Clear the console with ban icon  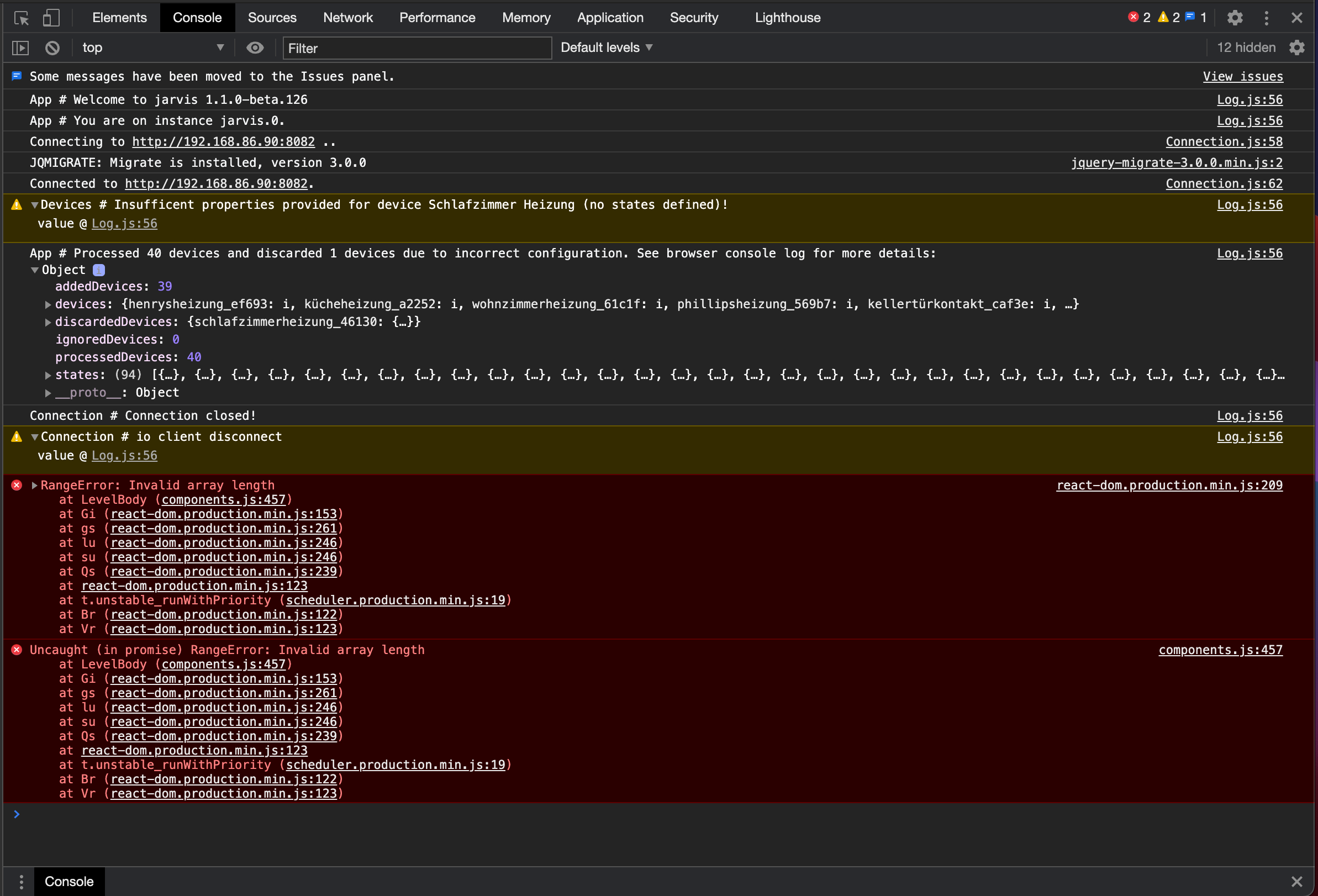click(52, 48)
